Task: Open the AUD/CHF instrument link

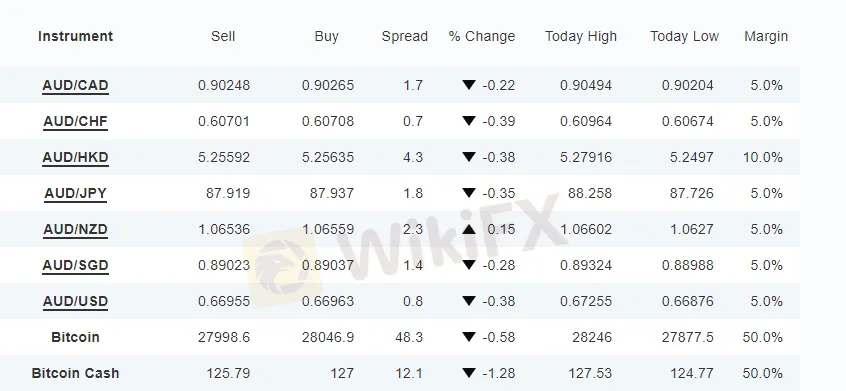Action: coord(76,121)
